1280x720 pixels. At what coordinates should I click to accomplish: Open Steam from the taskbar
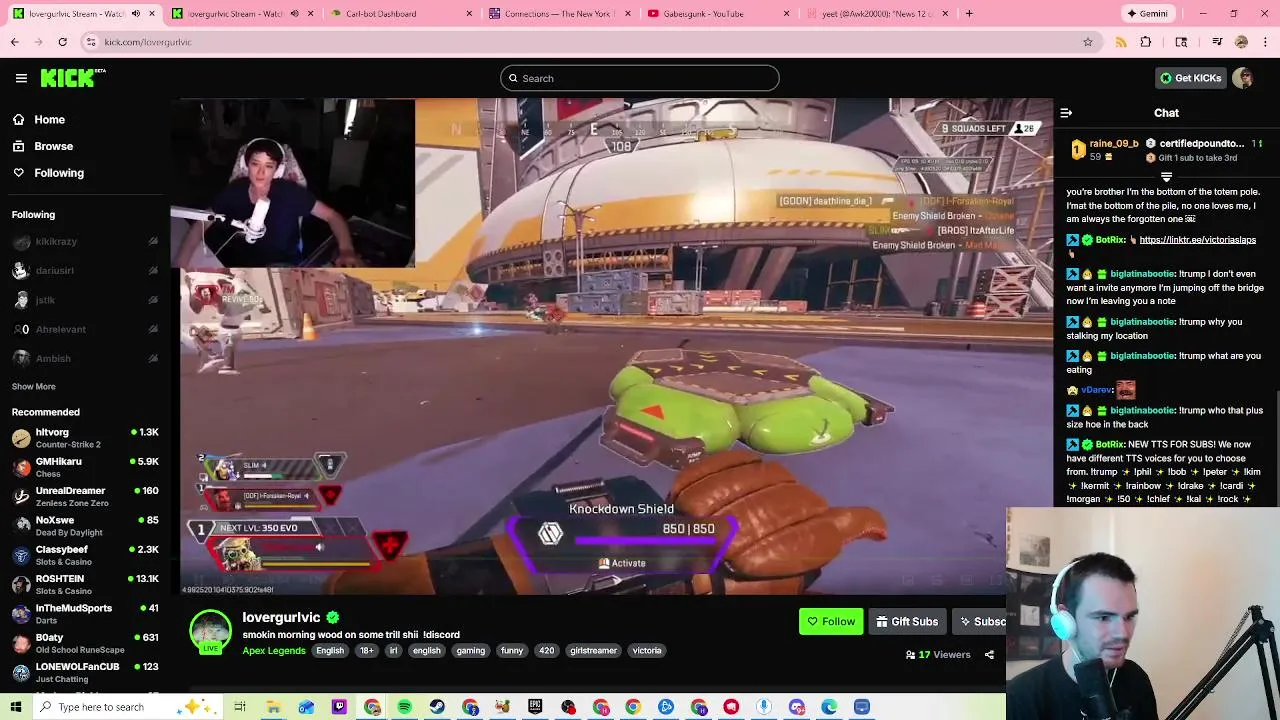pos(437,707)
